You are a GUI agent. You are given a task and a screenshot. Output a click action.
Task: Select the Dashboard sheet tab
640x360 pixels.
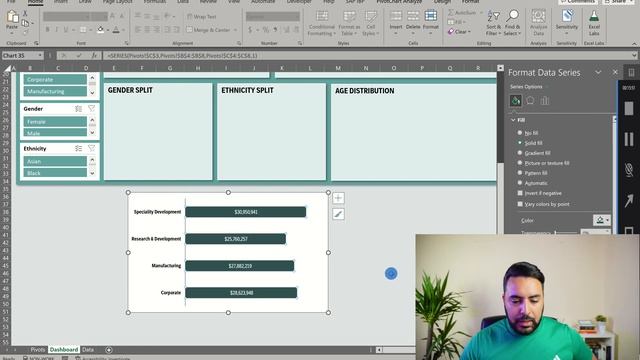click(64, 350)
